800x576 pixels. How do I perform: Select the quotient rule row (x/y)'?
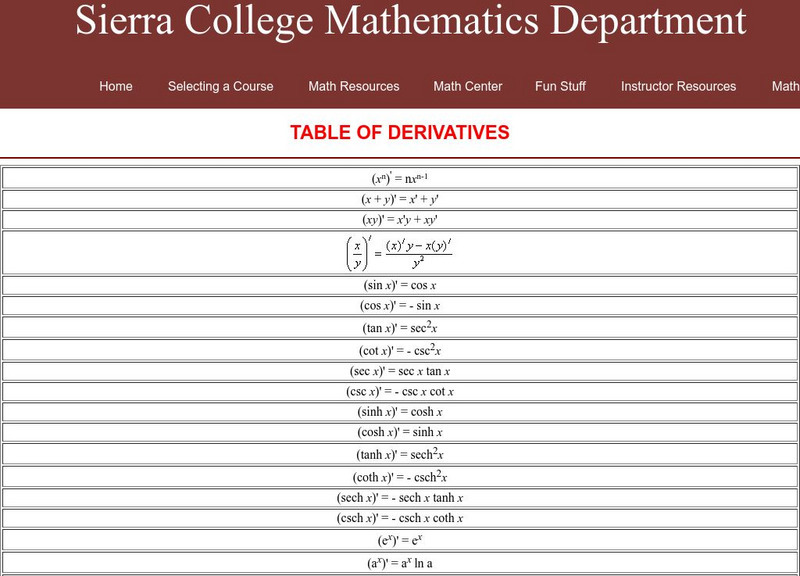(399, 253)
